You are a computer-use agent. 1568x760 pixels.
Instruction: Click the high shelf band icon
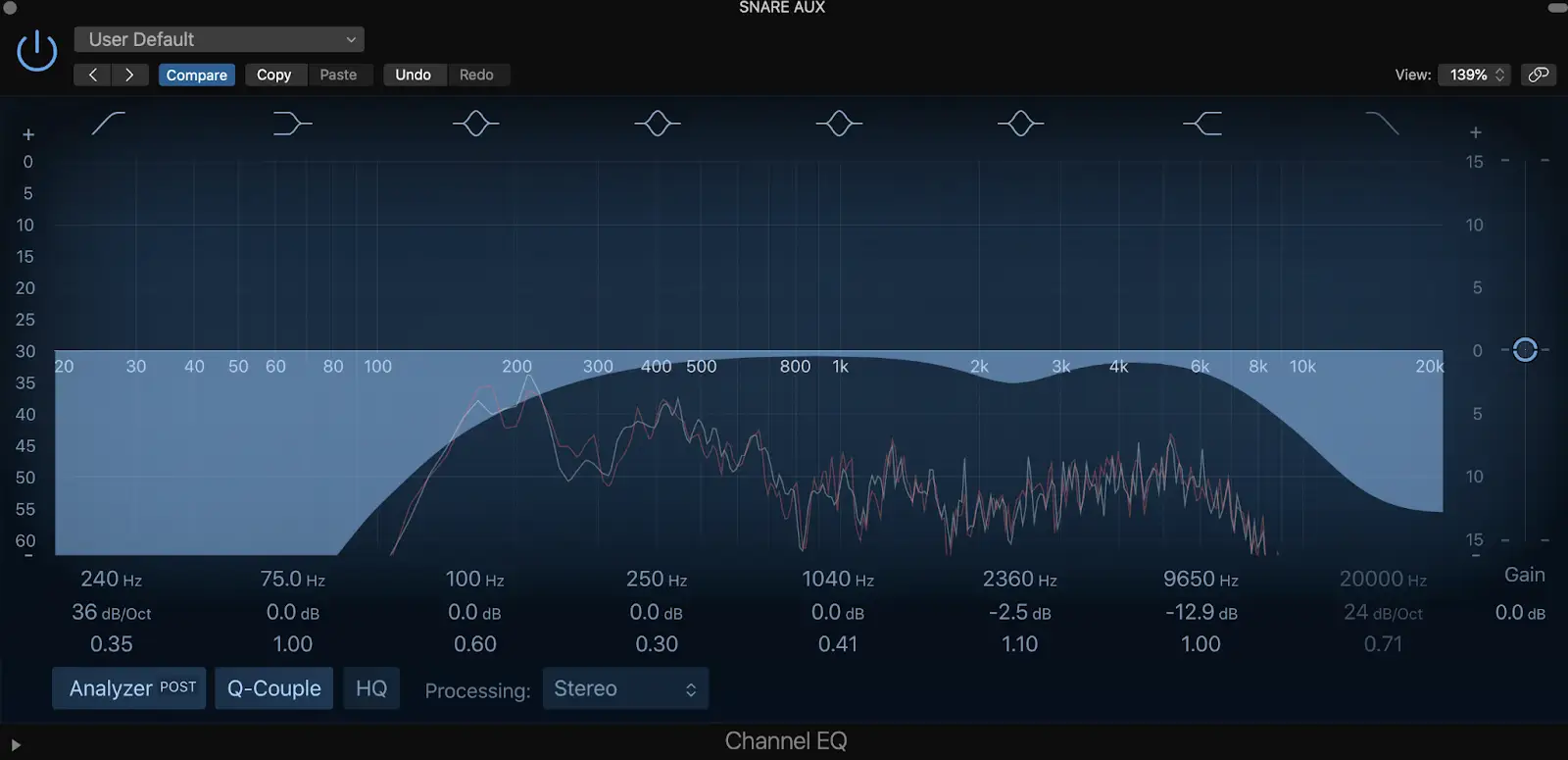1202,124
